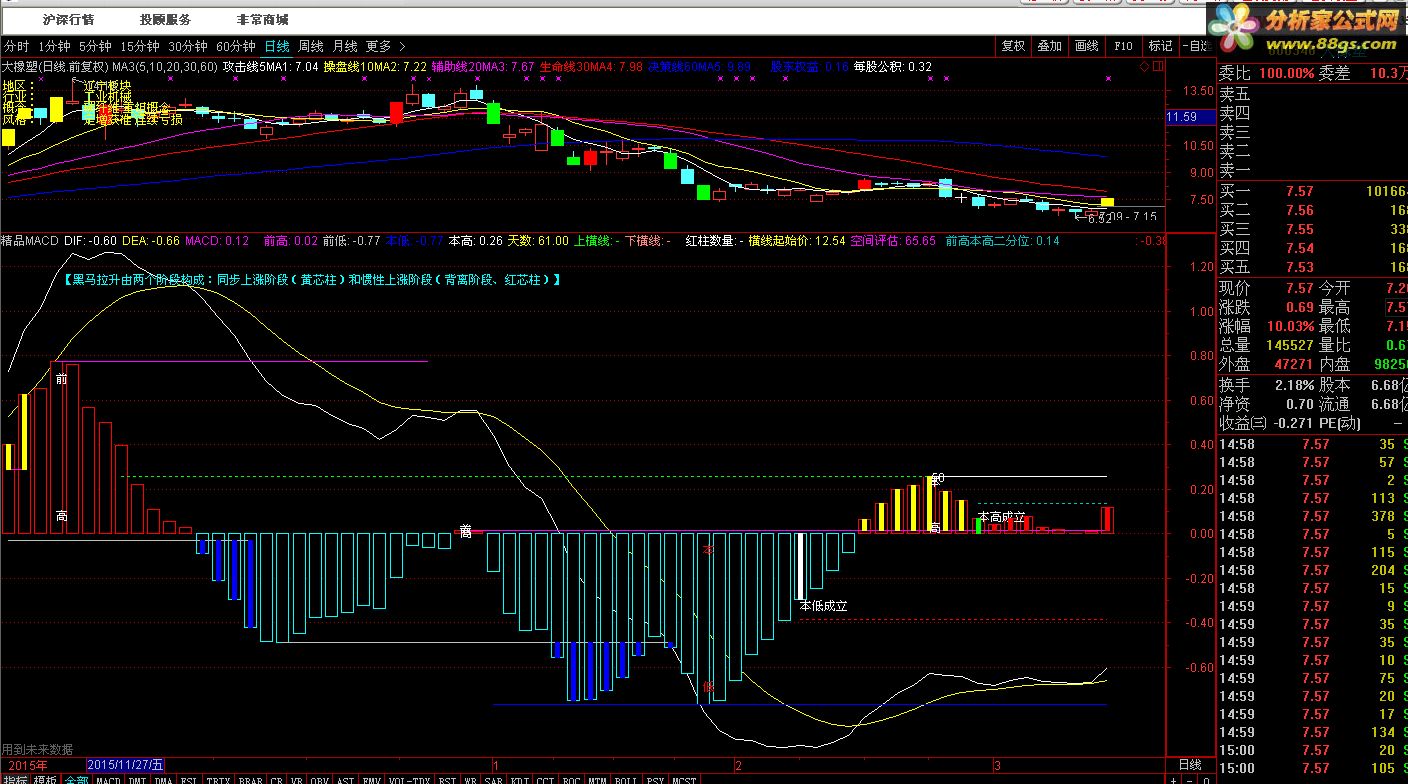Expand the 更多 periods dropdown
The height and width of the screenshot is (784, 1408).
pos(385,46)
